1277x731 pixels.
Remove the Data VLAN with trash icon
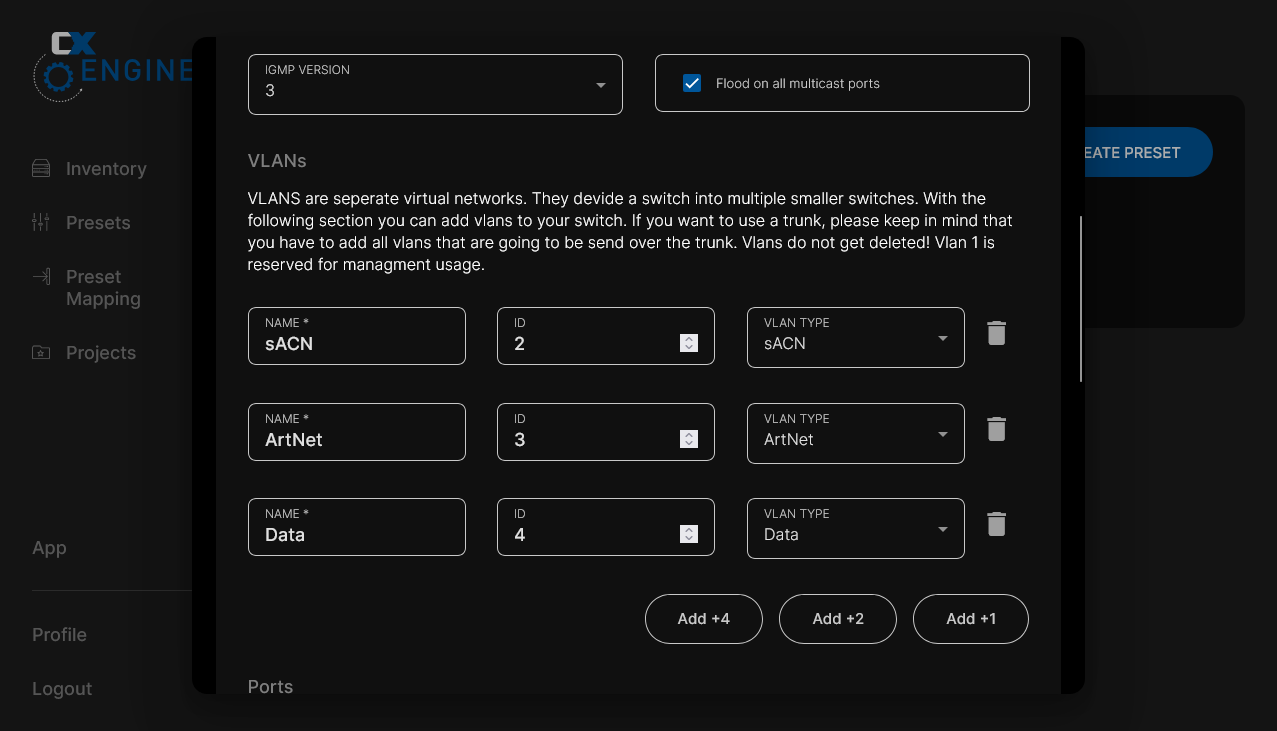point(996,525)
